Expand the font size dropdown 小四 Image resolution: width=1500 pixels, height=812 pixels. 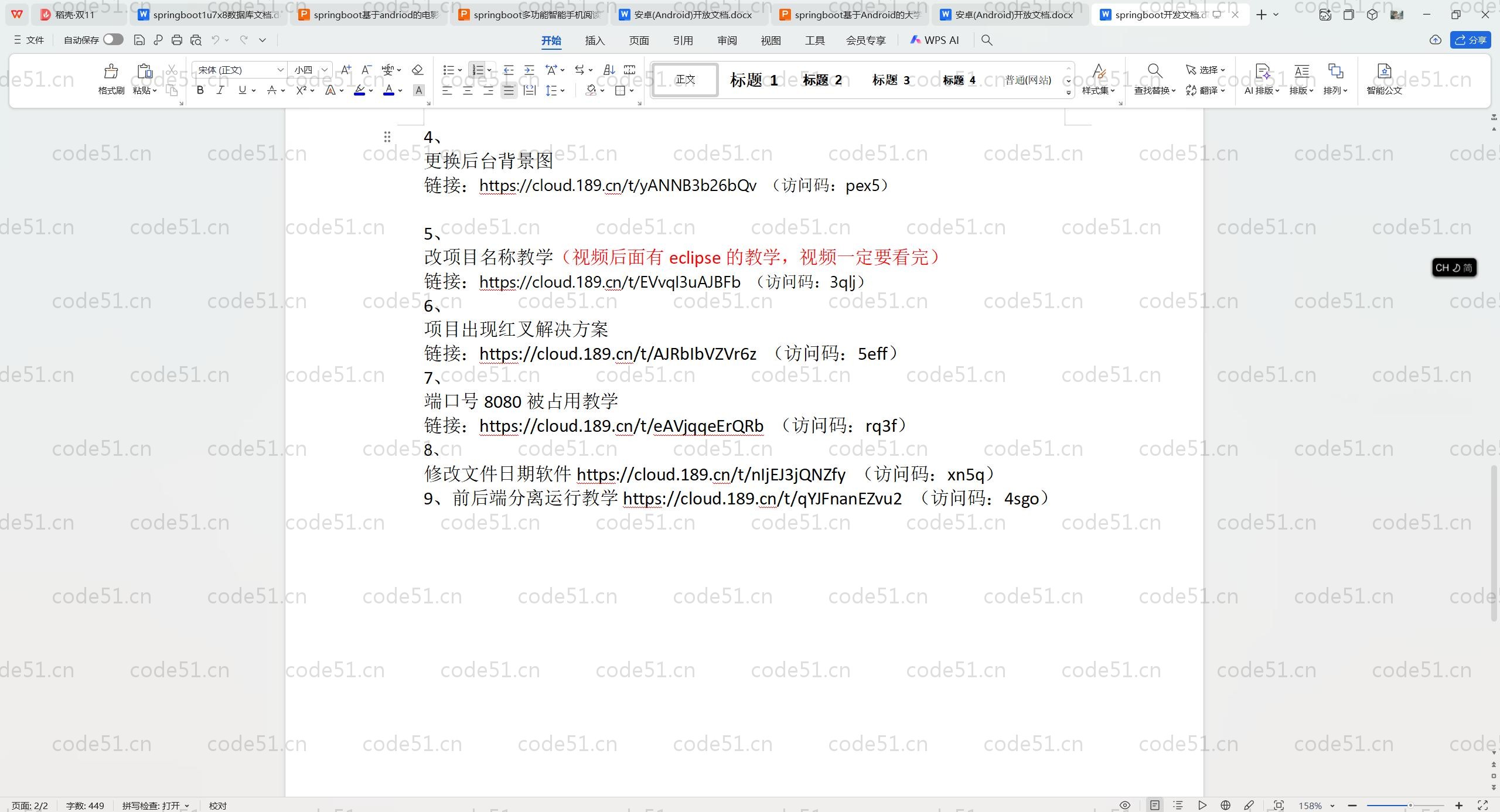point(325,70)
